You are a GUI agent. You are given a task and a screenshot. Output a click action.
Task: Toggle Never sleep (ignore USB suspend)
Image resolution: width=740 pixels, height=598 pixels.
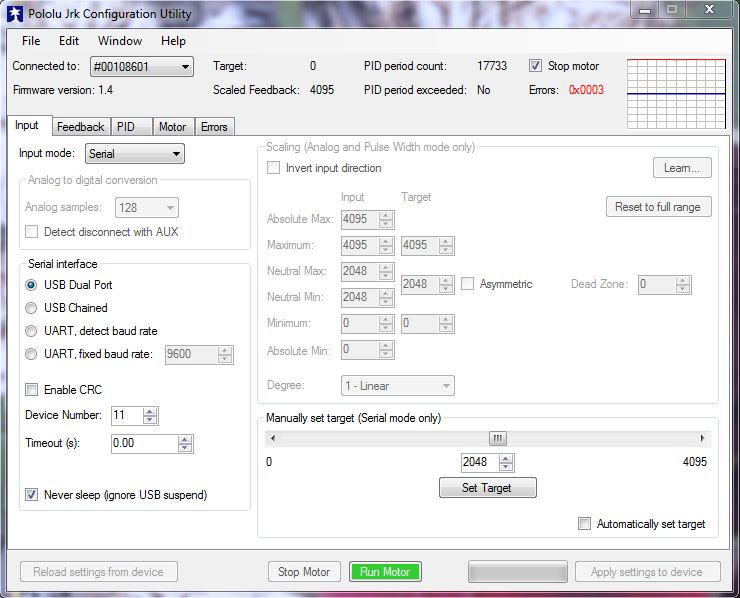[x=32, y=495]
